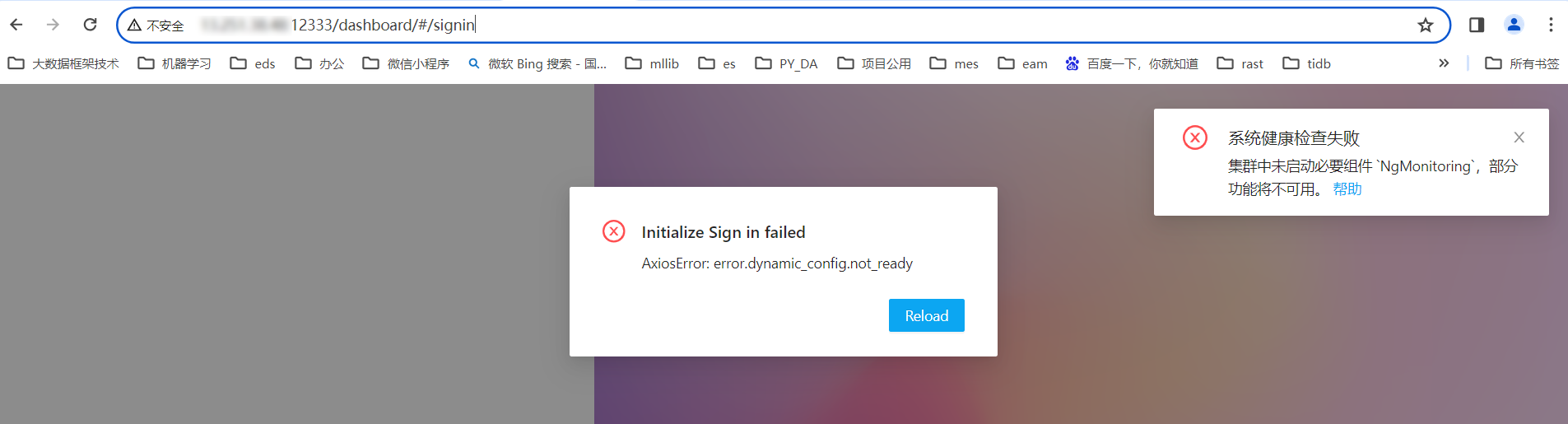Viewport: 1568px width, 424px height.
Task: Reload the page with refresh icon
Action: click(x=91, y=25)
